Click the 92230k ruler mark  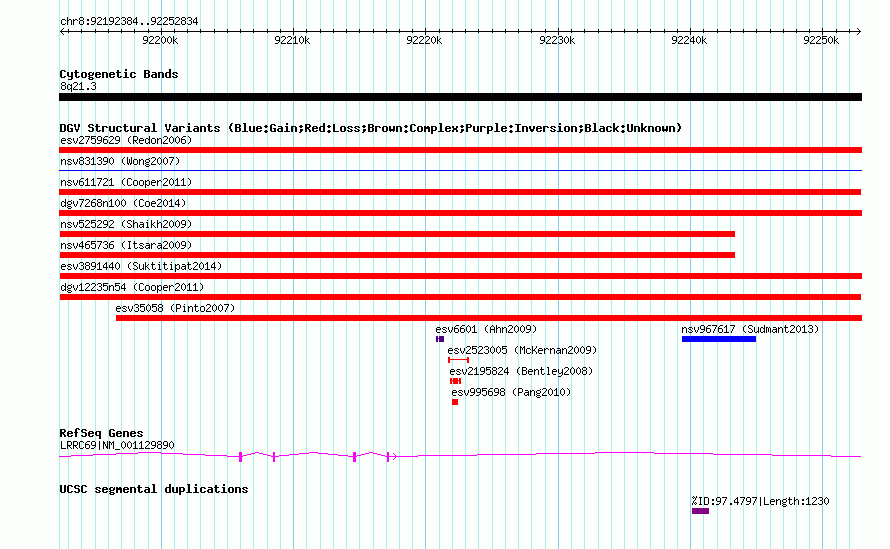[x=557, y=40]
